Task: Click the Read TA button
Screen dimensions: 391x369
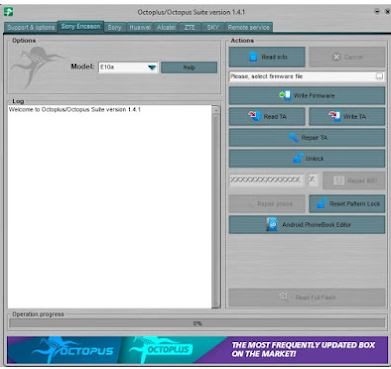Action: (267, 117)
